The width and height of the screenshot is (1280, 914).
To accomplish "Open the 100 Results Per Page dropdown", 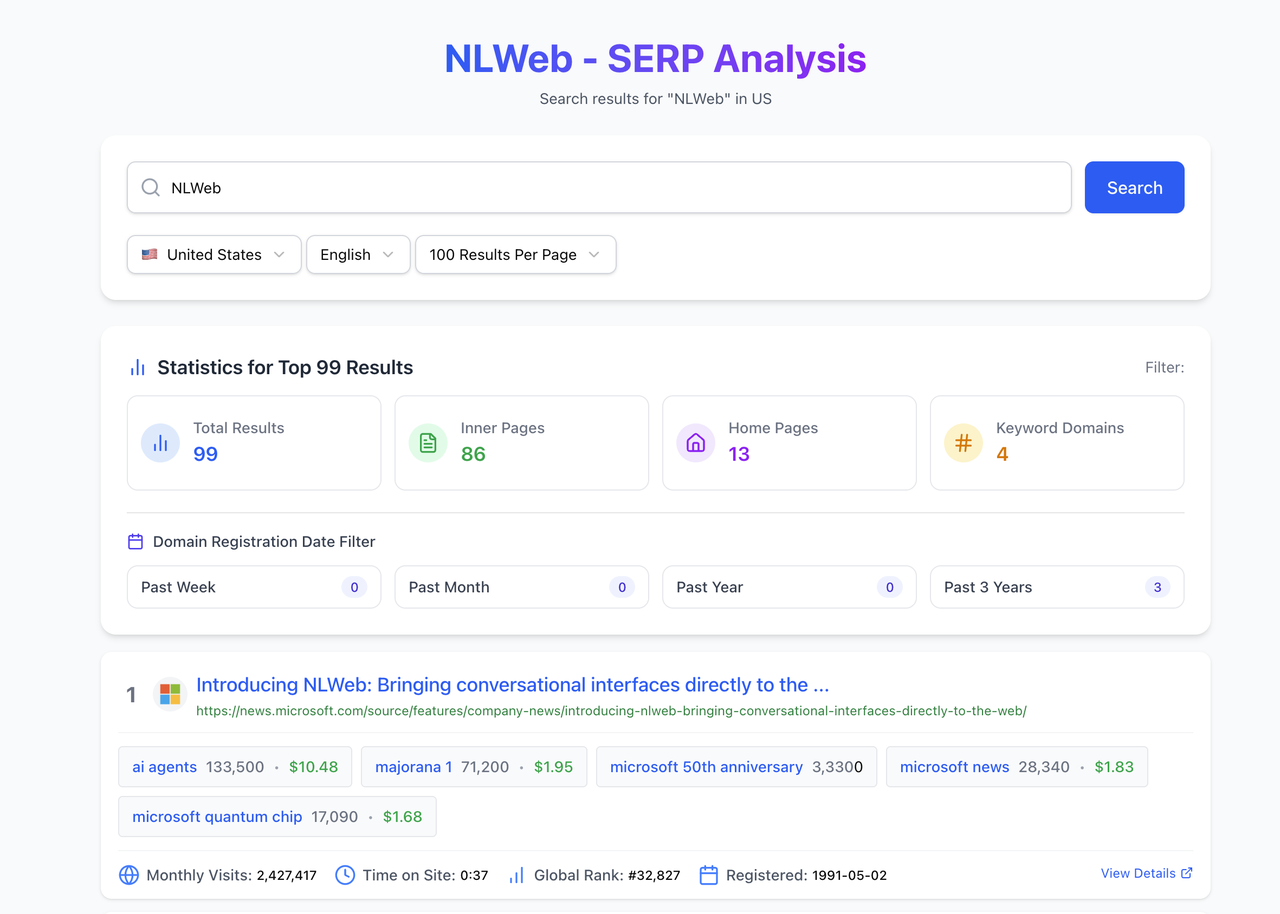I will point(515,255).
